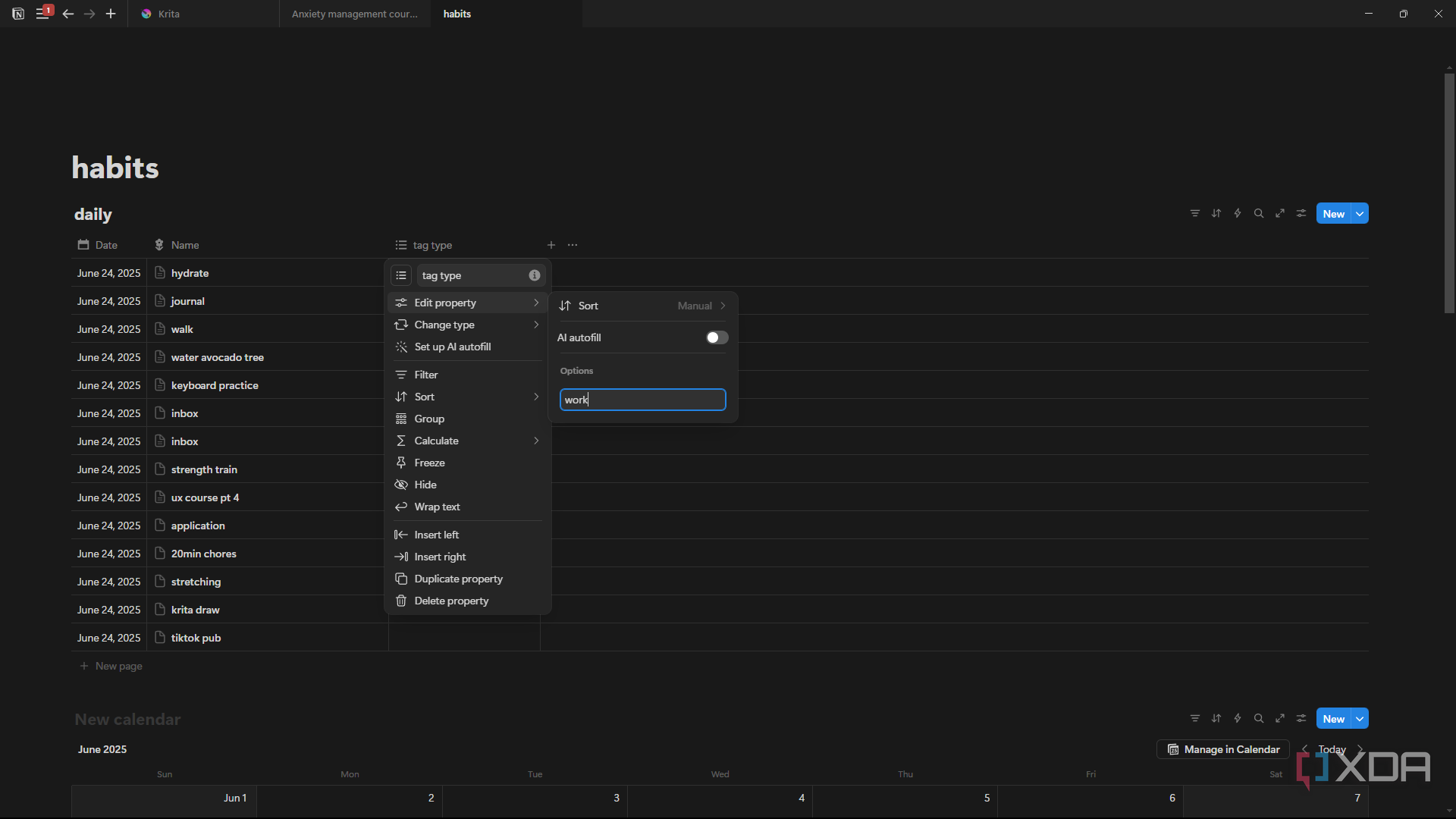Go forward with the right arrow
The width and height of the screenshot is (1456, 819).
point(89,14)
